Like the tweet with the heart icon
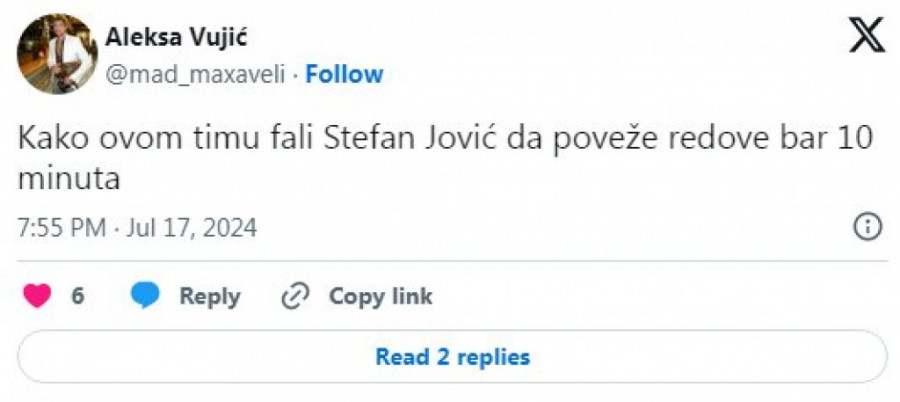Viewport: 900px width, 402px height. [36, 296]
